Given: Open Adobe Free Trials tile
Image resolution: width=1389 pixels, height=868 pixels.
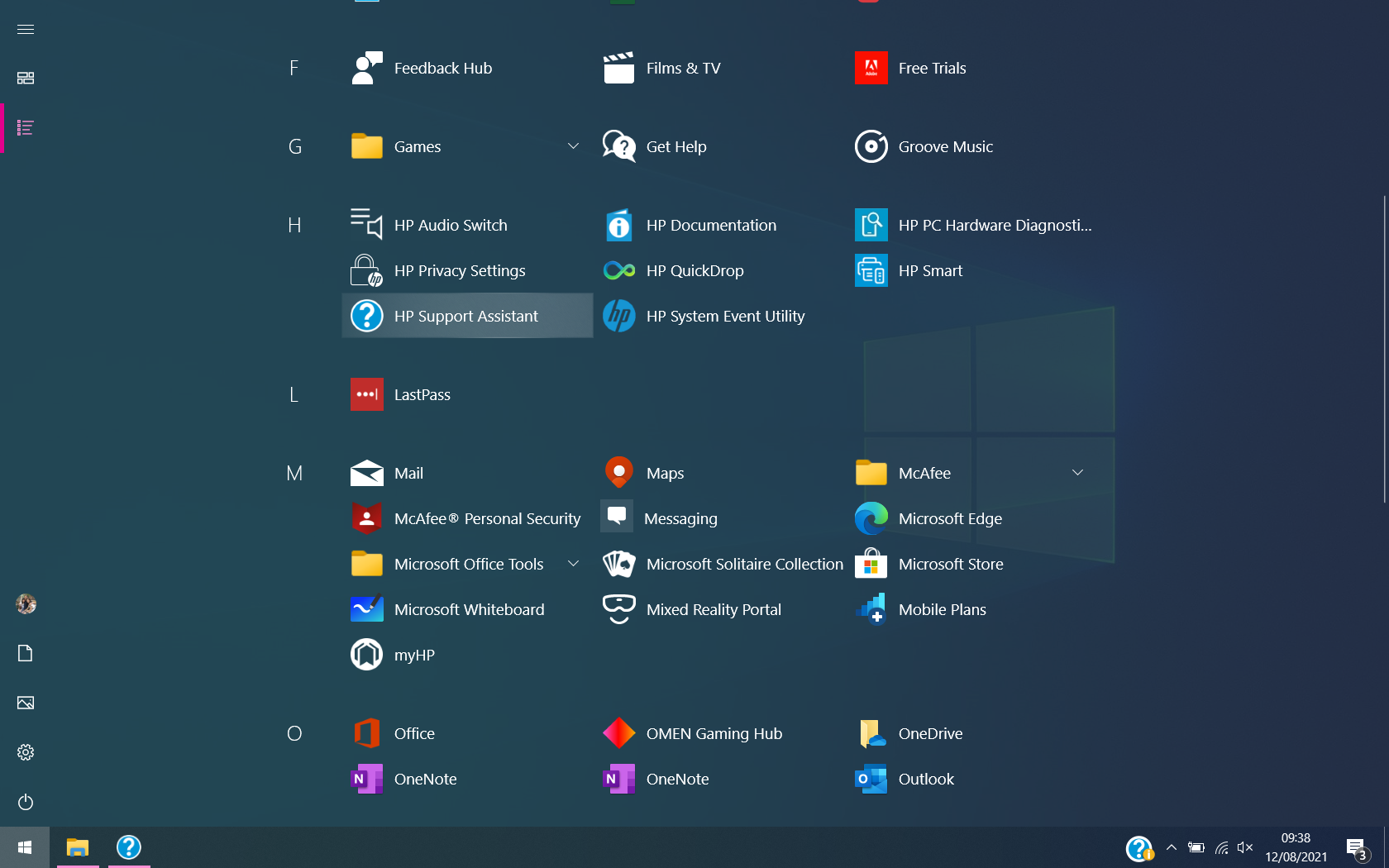Looking at the screenshot, I should [x=971, y=68].
